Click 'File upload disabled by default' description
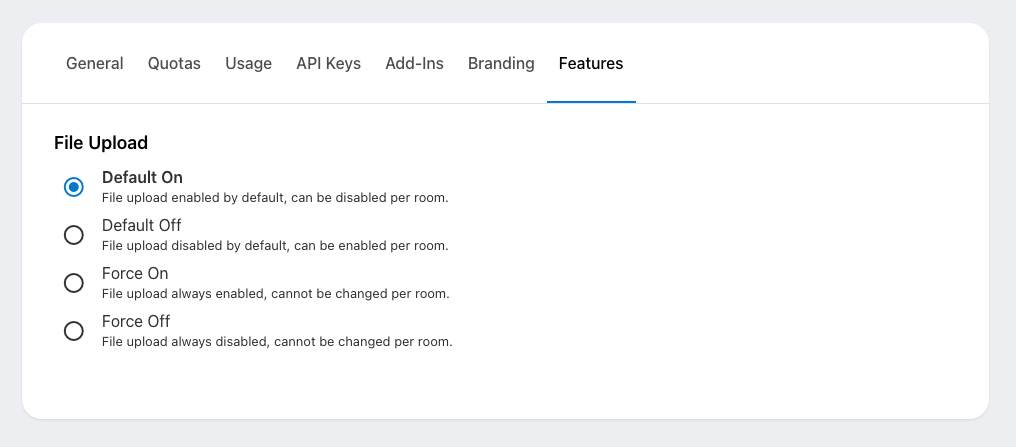1016x447 pixels. point(275,246)
